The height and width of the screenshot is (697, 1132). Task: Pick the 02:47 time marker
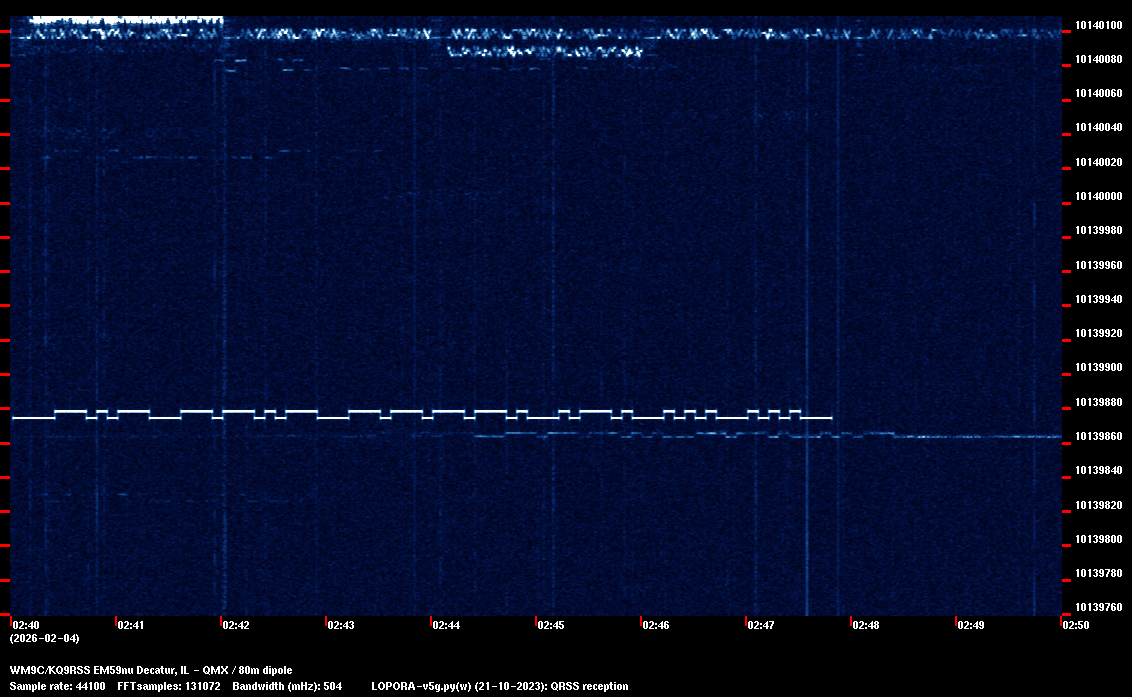coord(761,625)
